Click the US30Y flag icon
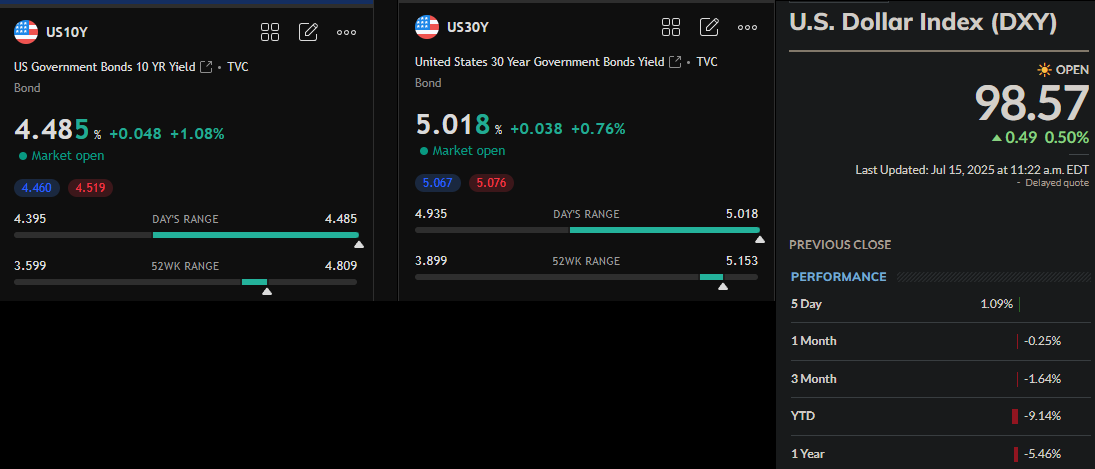 coord(427,27)
